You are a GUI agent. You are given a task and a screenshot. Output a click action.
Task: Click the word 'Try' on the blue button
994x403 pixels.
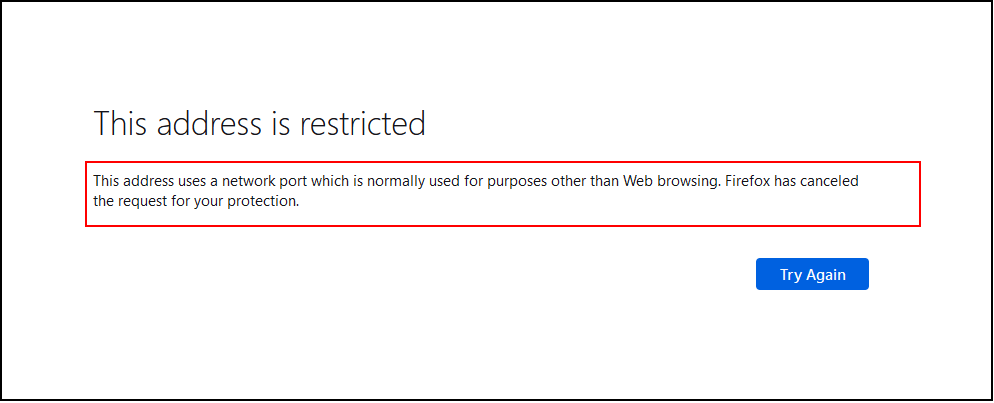click(791, 274)
